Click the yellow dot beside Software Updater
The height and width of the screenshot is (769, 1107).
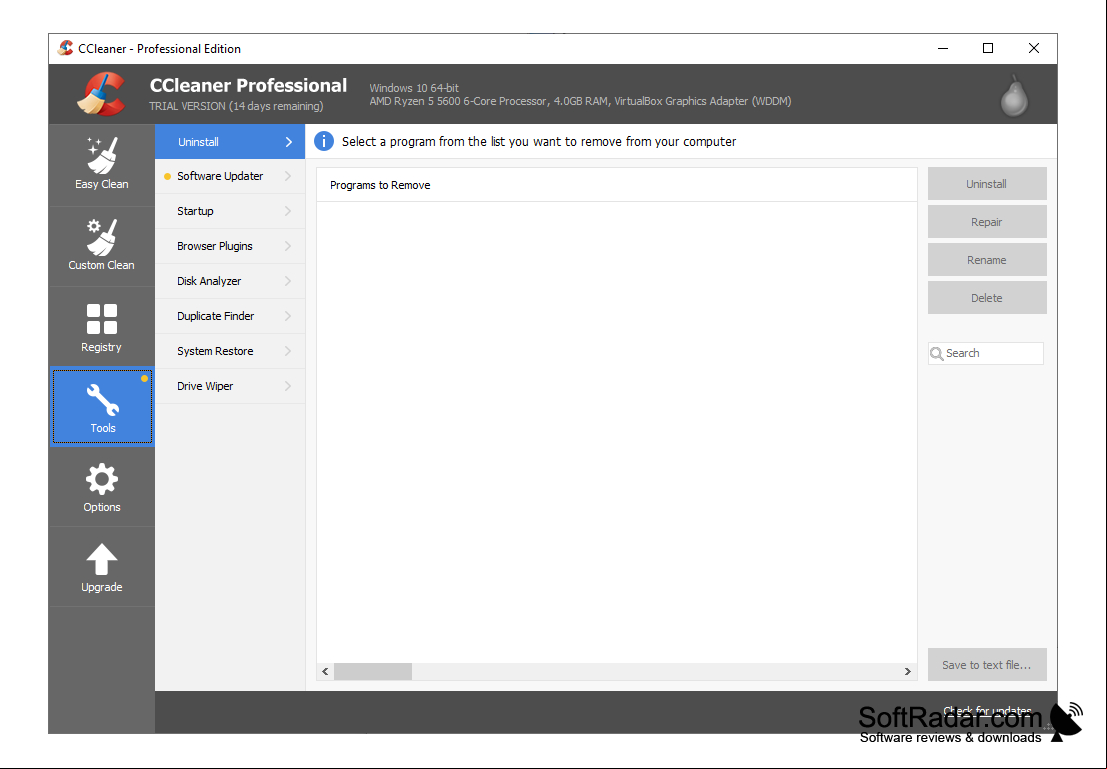167,177
